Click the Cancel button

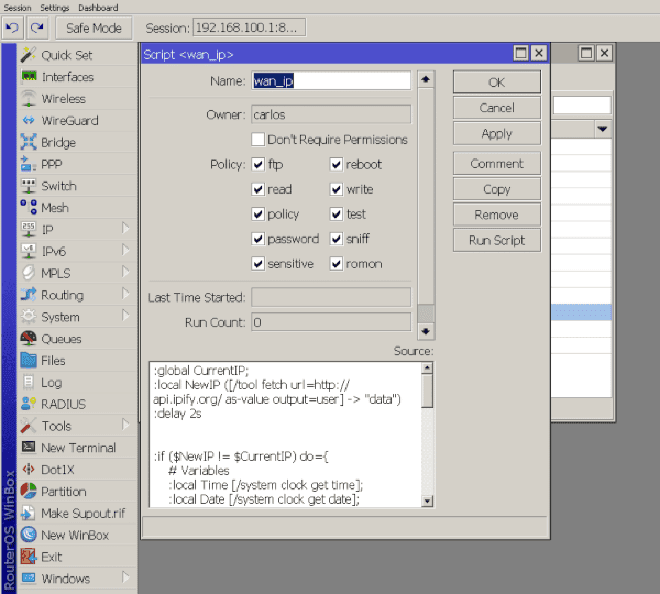click(x=497, y=108)
